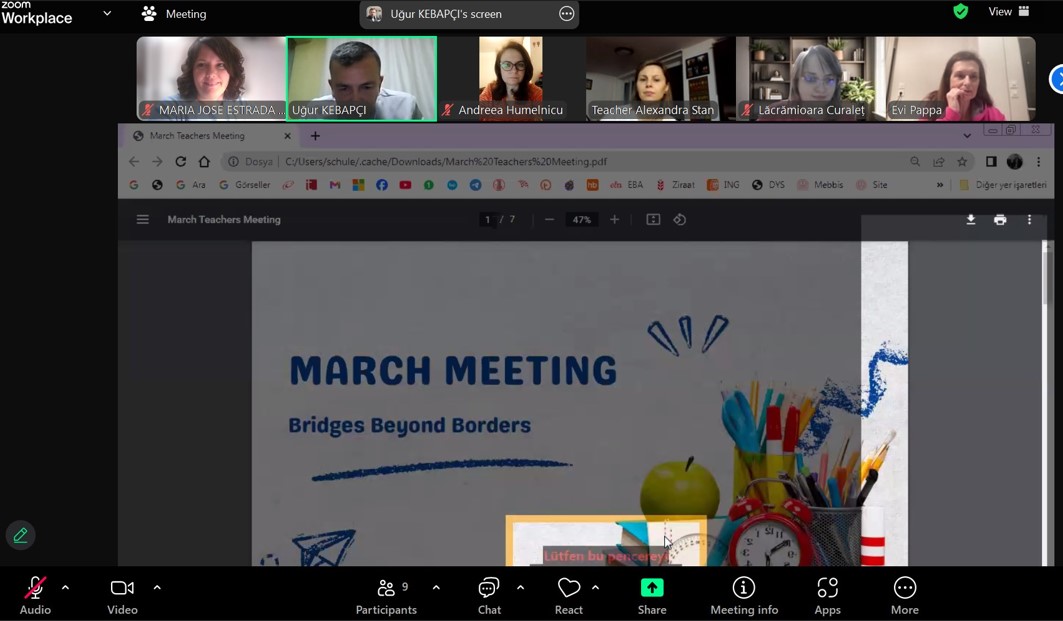Click the green encryption shield icon
1063x621 pixels.
pos(960,12)
